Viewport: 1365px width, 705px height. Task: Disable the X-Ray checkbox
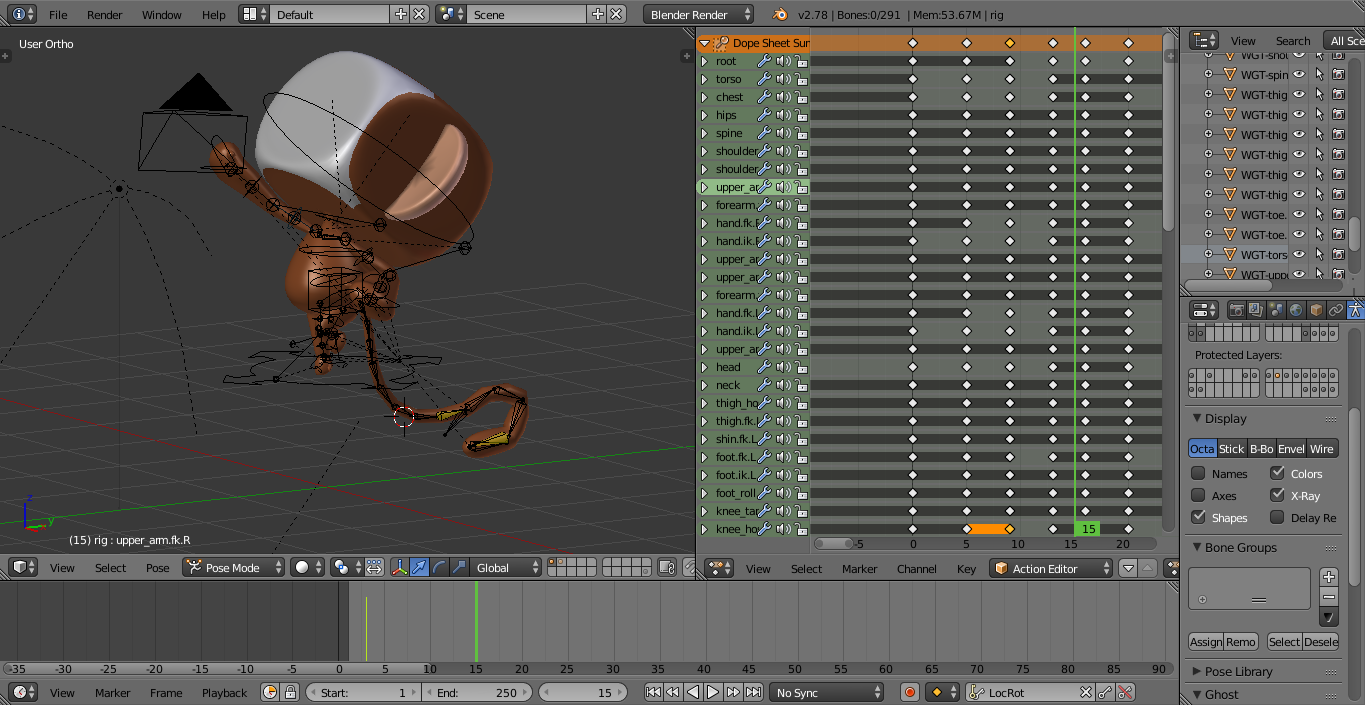coord(1277,495)
